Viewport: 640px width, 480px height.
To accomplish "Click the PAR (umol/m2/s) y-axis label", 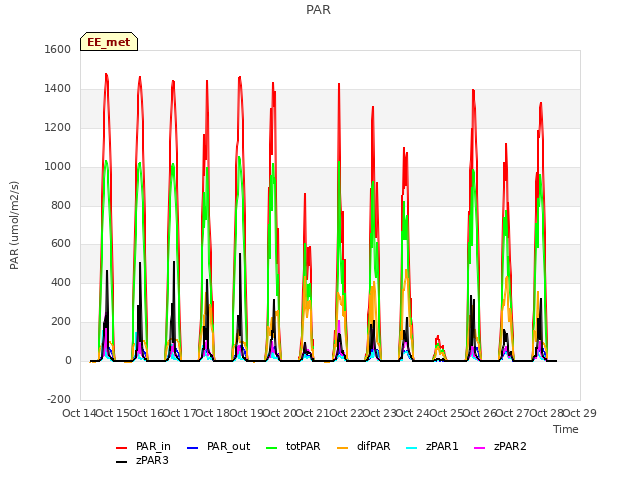I will click(14, 225).
